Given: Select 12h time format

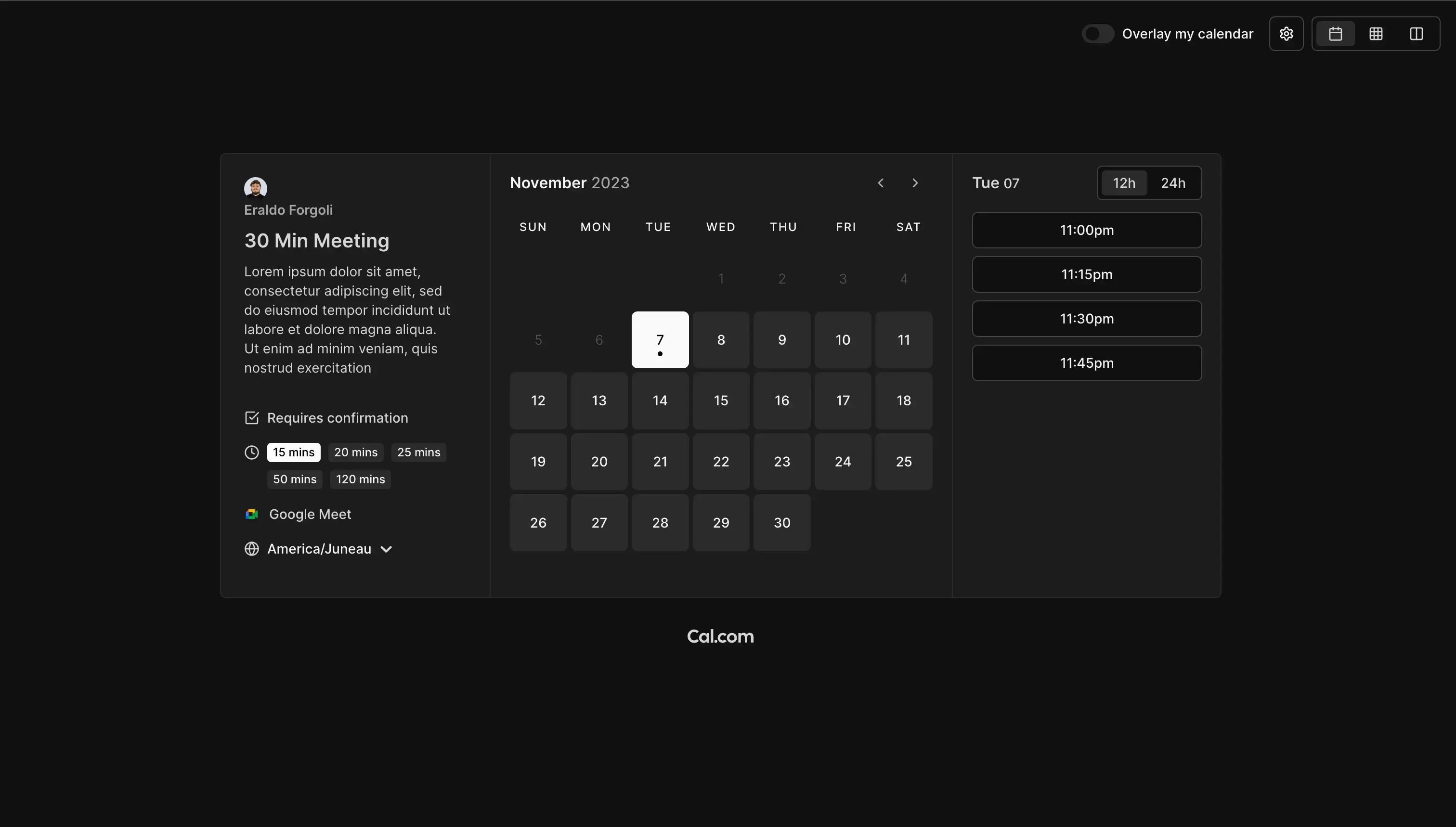Looking at the screenshot, I should pos(1124,183).
